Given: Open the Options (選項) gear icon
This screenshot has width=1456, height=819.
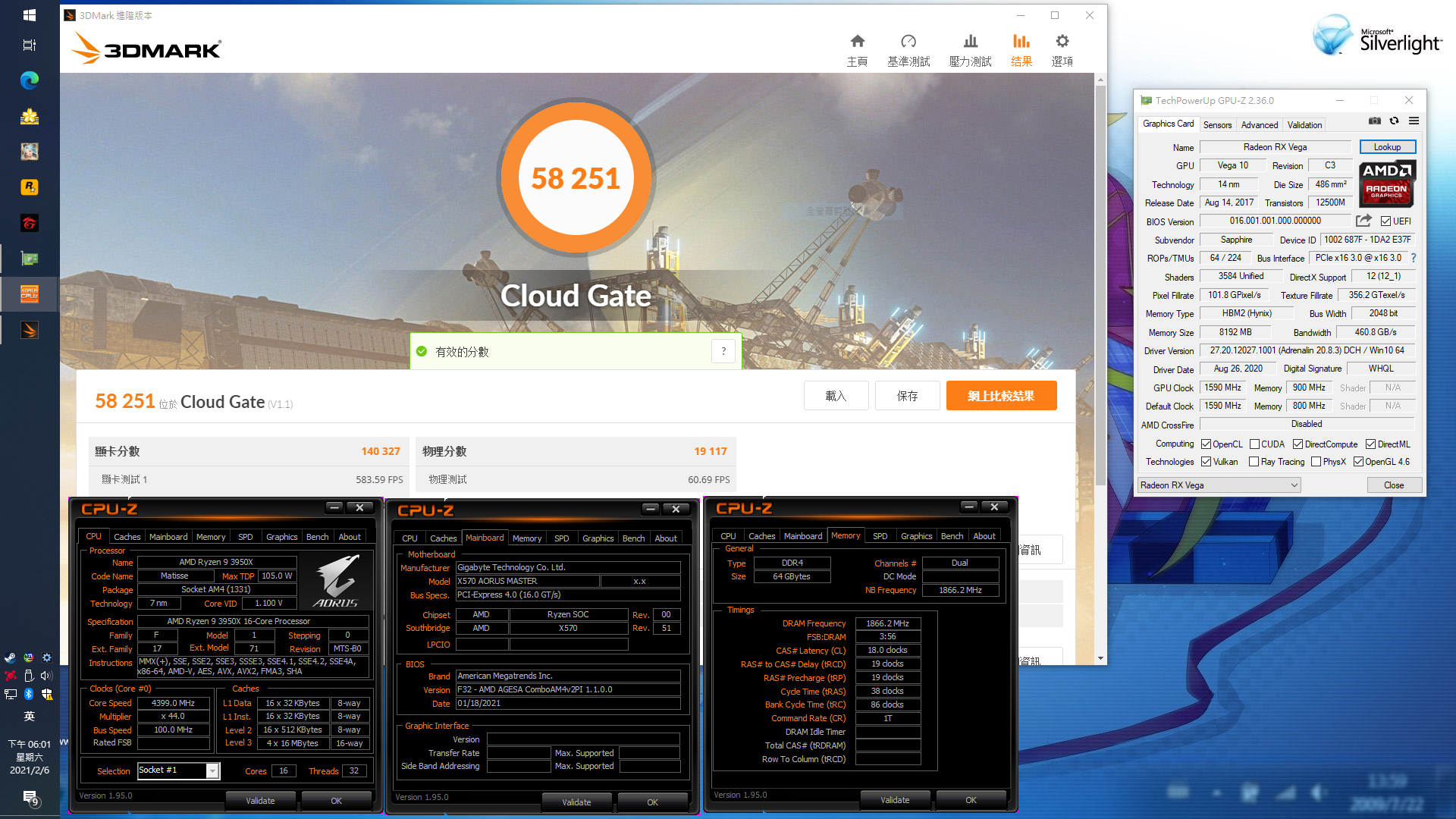Looking at the screenshot, I should click(x=1062, y=41).
